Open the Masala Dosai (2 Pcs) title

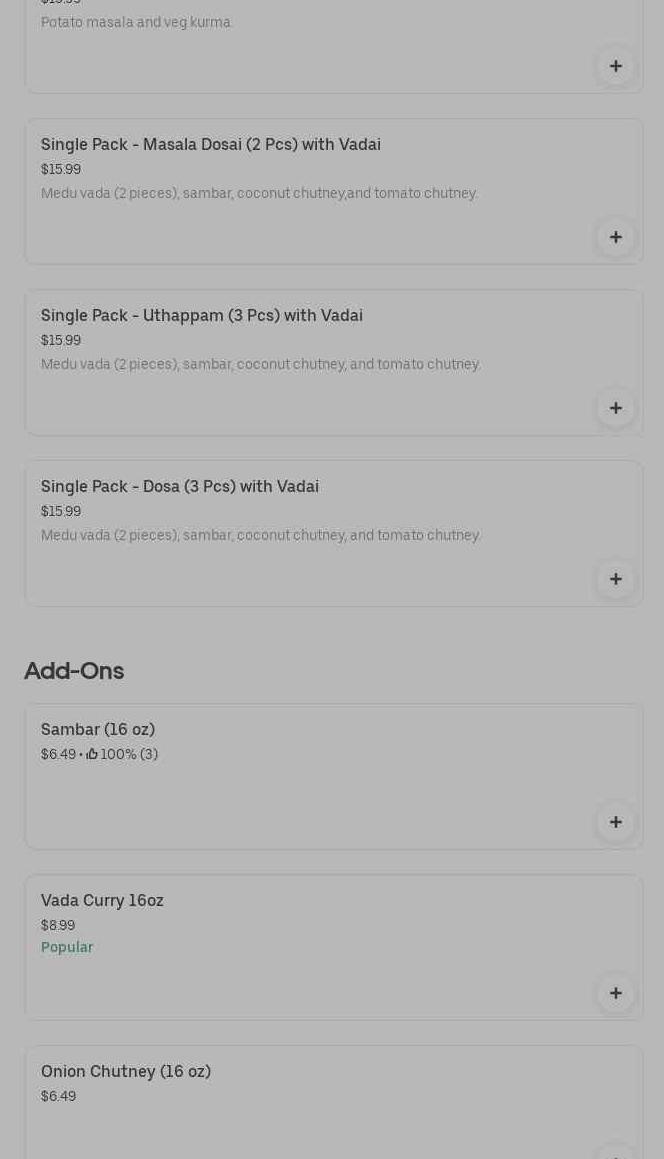click(211, 145)
